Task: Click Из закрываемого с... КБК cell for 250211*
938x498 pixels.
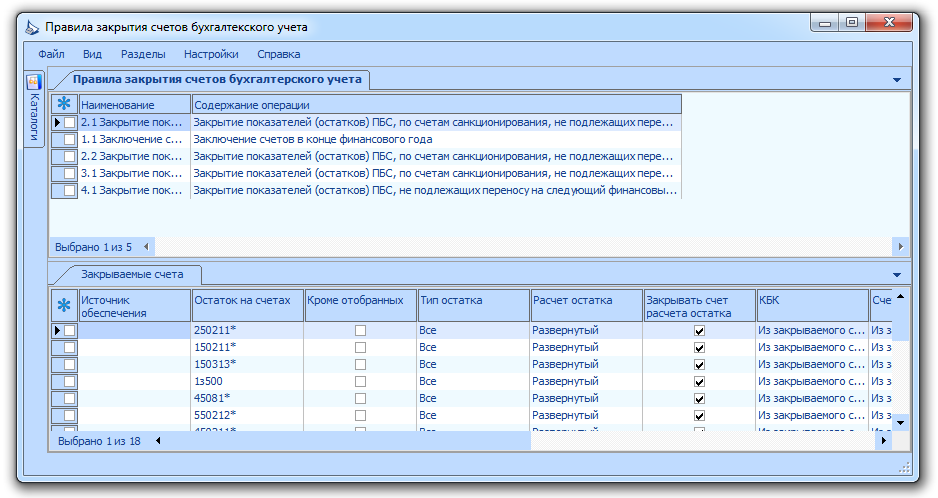Action: point(812,330)
